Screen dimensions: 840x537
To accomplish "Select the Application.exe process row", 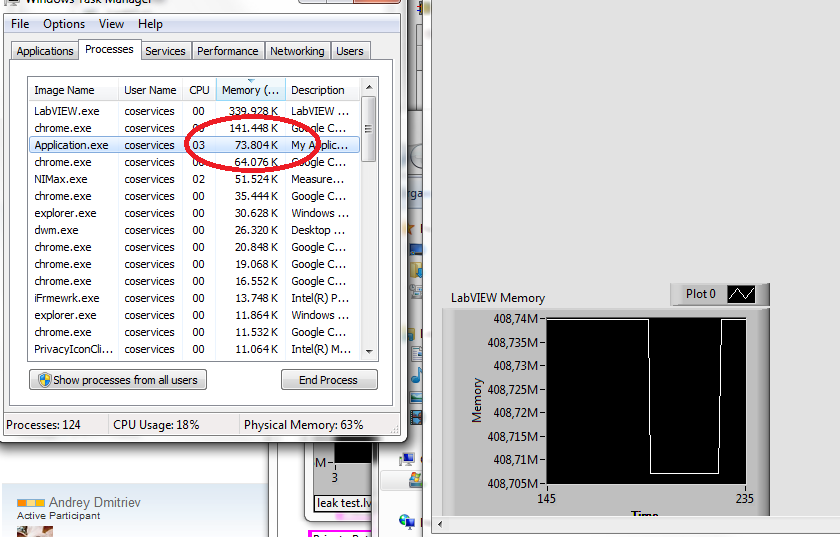I will click(x=194, y=145).
